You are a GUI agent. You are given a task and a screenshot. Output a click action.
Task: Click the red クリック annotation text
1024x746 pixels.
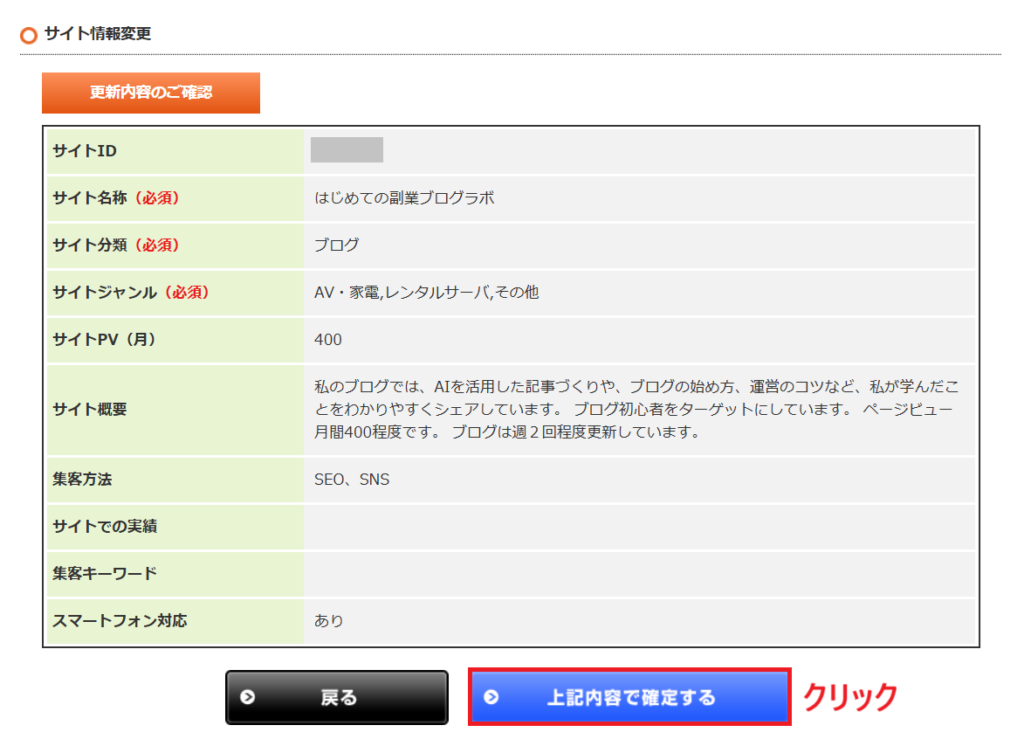click(x=852, y=697)
